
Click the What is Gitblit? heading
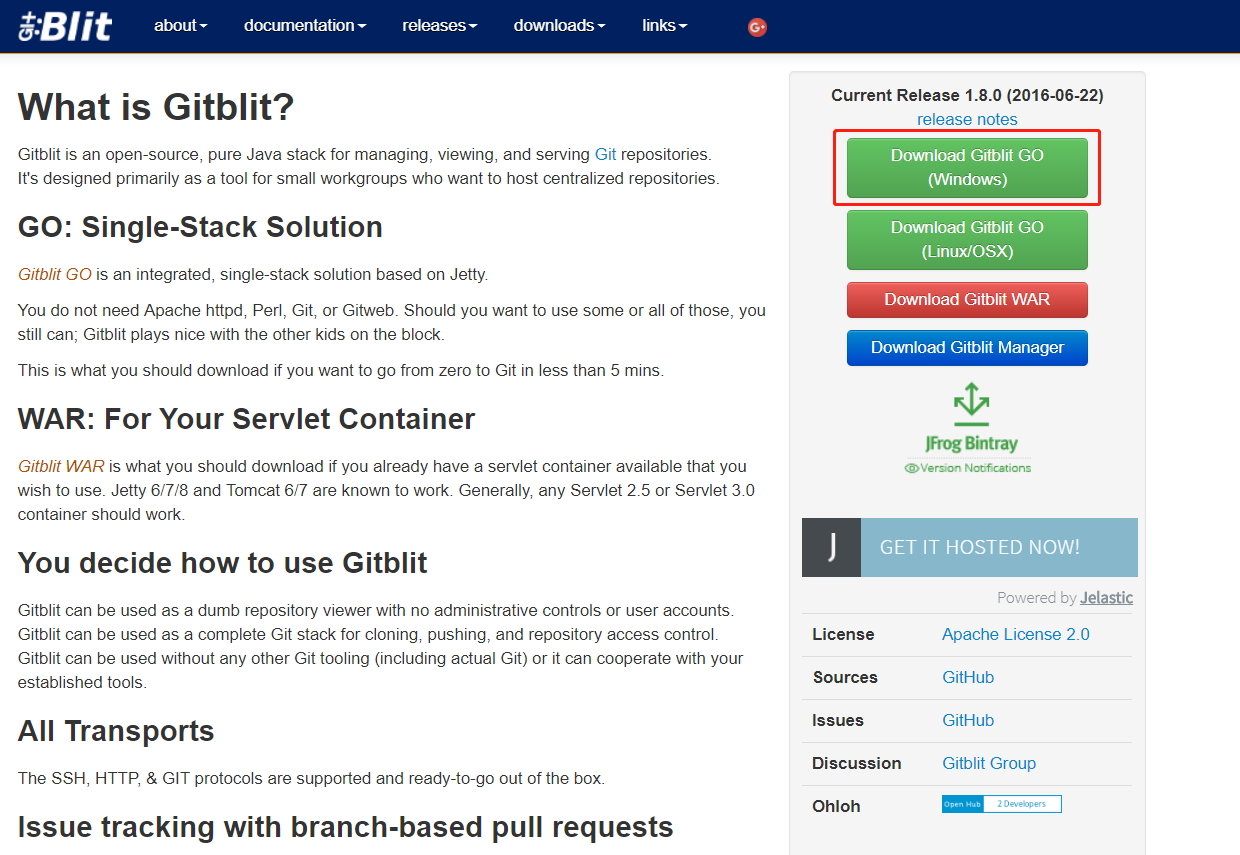click(x=156, y=107)
